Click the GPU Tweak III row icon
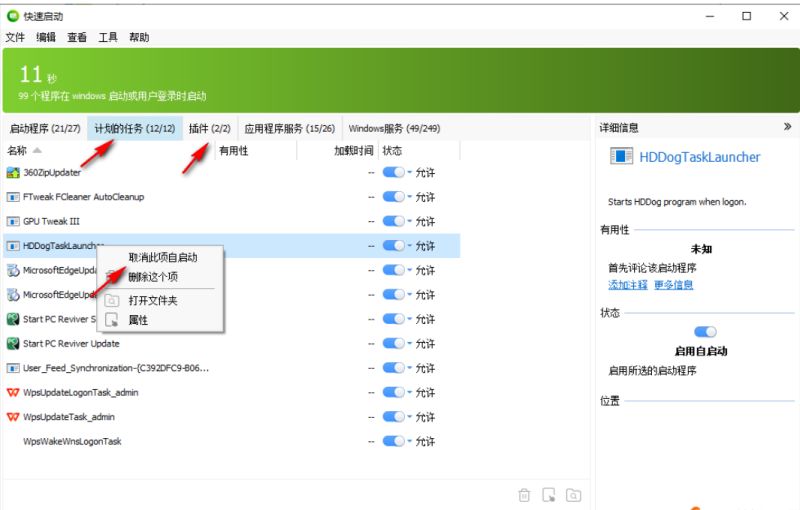Image resolution: width=800 pixels, height=510 pixels. tap(13, 221)
